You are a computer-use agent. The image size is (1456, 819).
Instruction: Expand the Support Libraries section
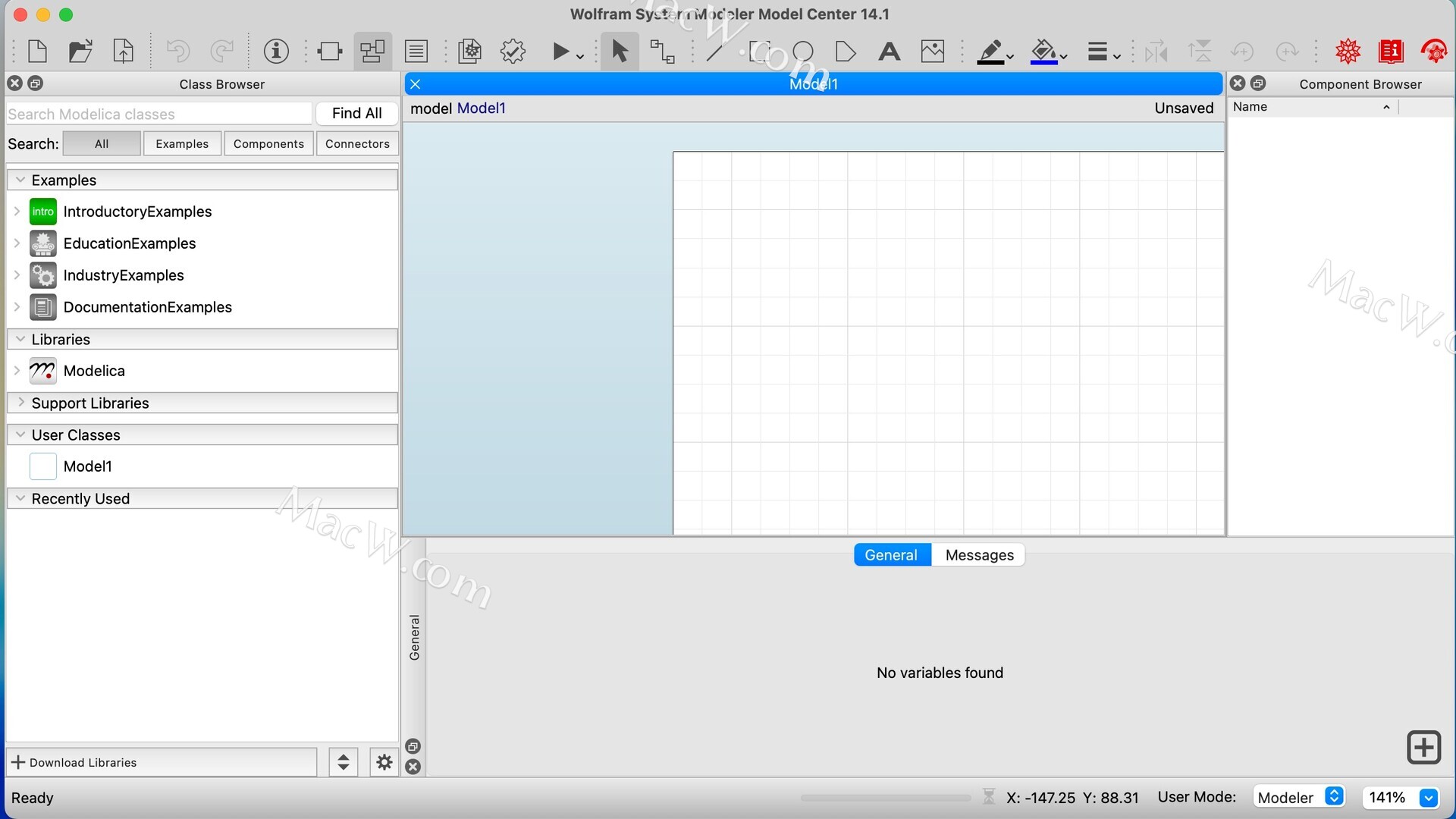pos(20,403)
